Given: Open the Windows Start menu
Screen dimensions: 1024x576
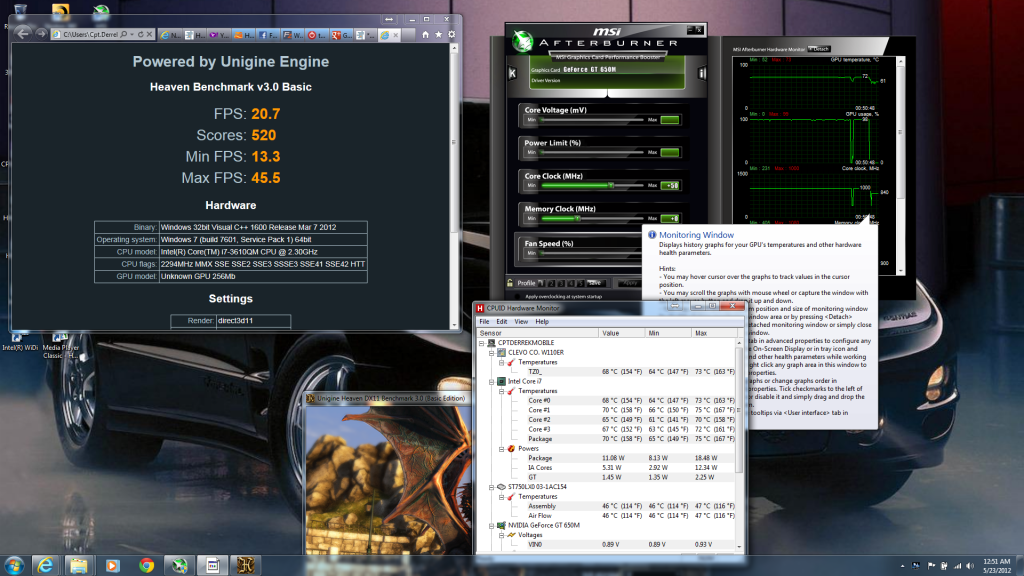Looking at the screenshot, I should pos(14,565).
